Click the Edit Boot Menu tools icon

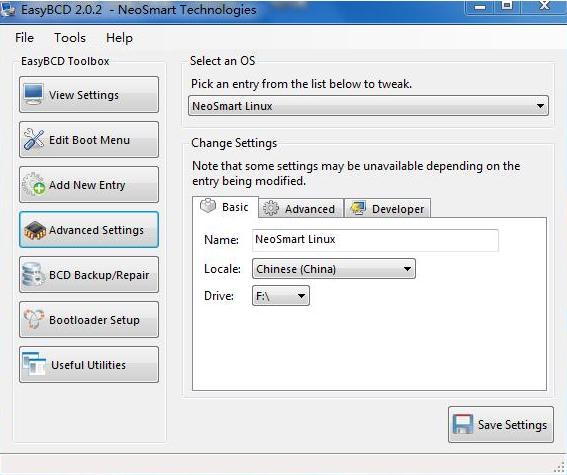34,139
